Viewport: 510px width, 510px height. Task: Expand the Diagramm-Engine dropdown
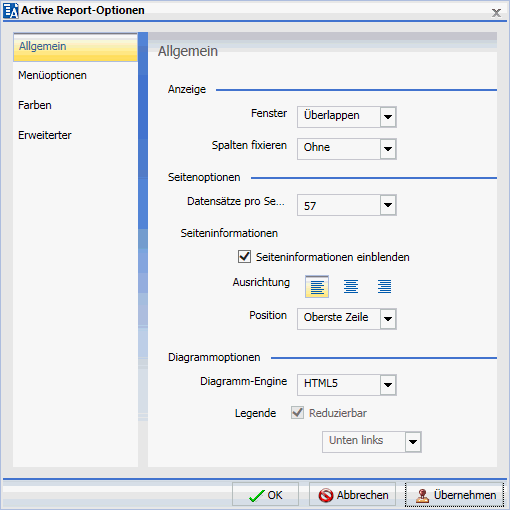(388, 385)
